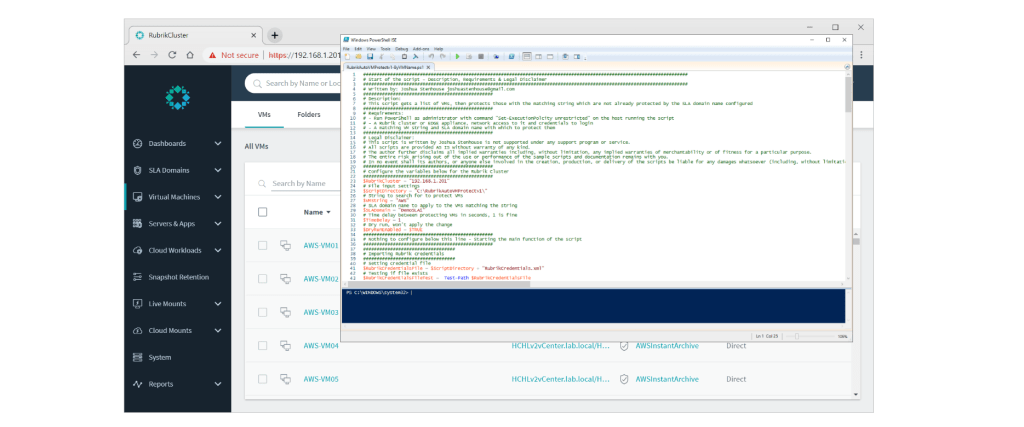Click the Search by Name field

pyautogui.click(x=306, y=184)
